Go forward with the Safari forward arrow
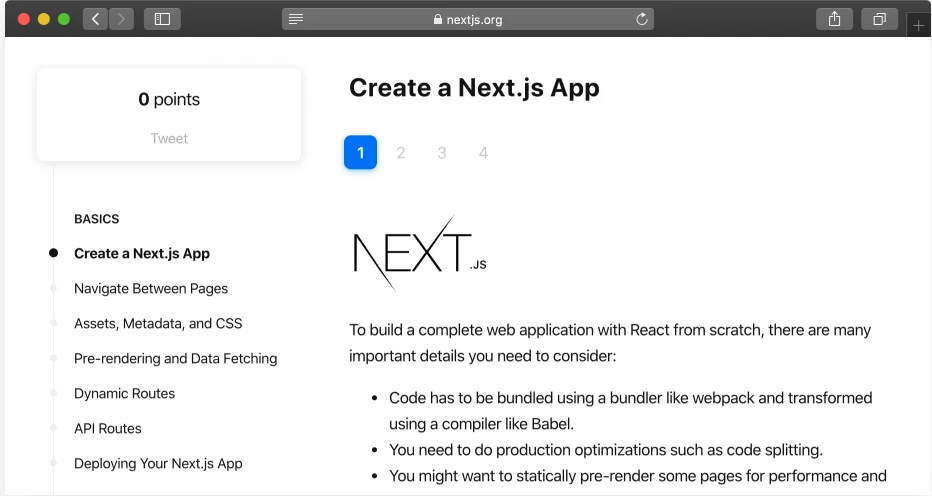This screenshot has height=496, width=932. [x=121, y=19]
